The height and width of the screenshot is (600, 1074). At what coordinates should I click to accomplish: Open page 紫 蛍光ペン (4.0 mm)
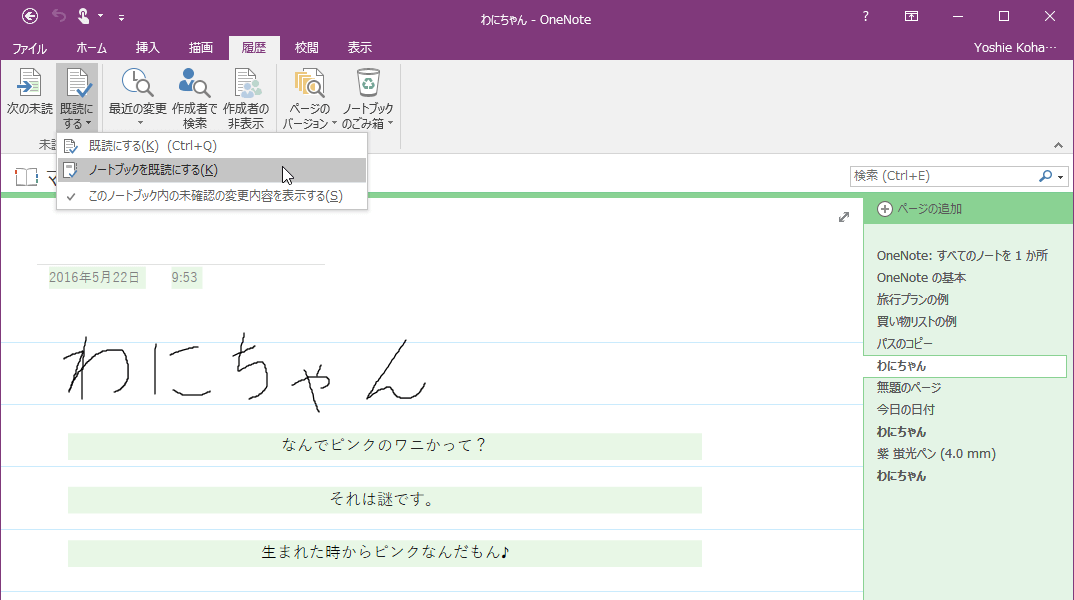tap(936, 453)
